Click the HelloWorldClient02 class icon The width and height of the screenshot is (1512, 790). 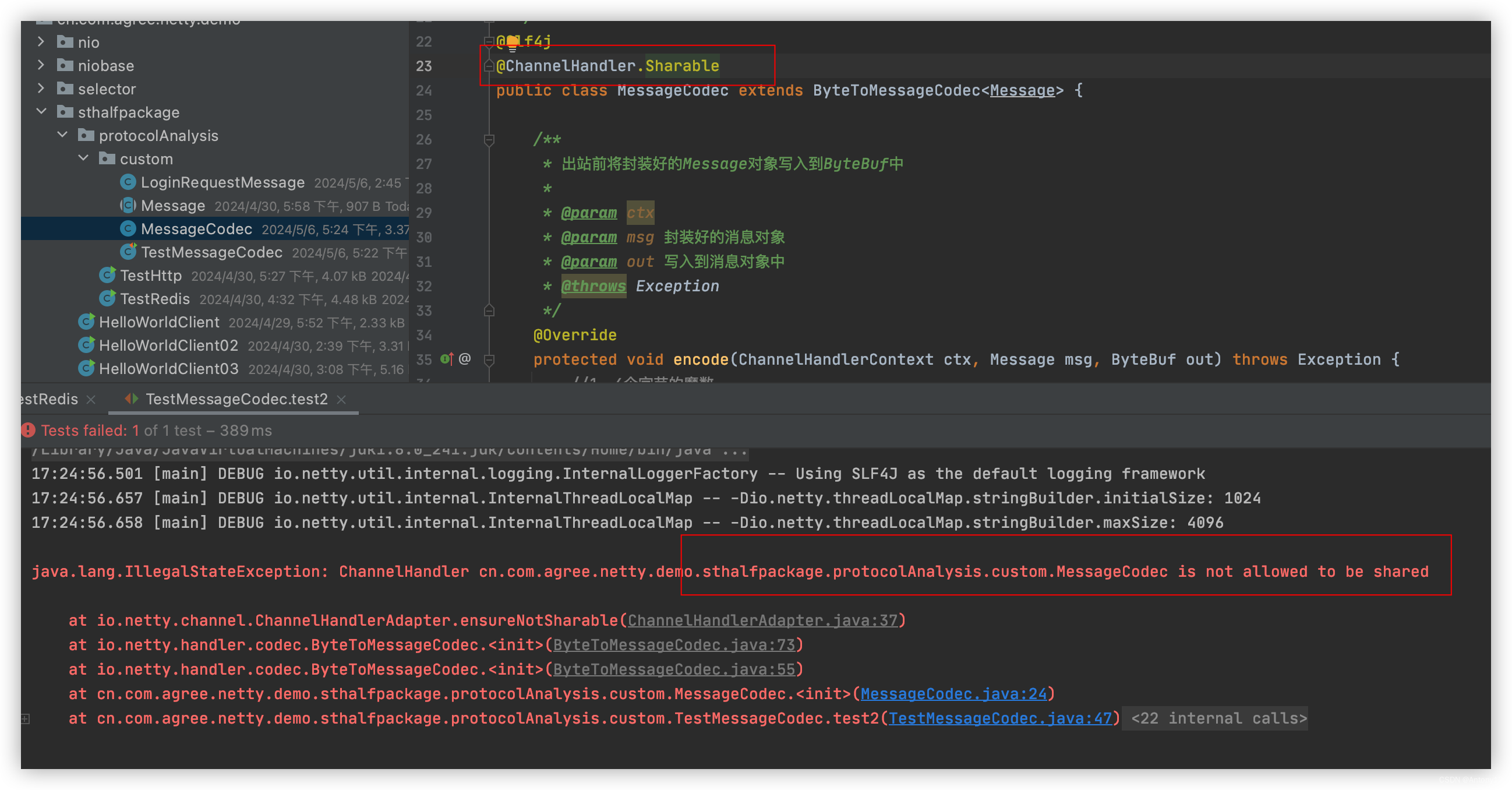pyautogui.click(x=86, y=345)
